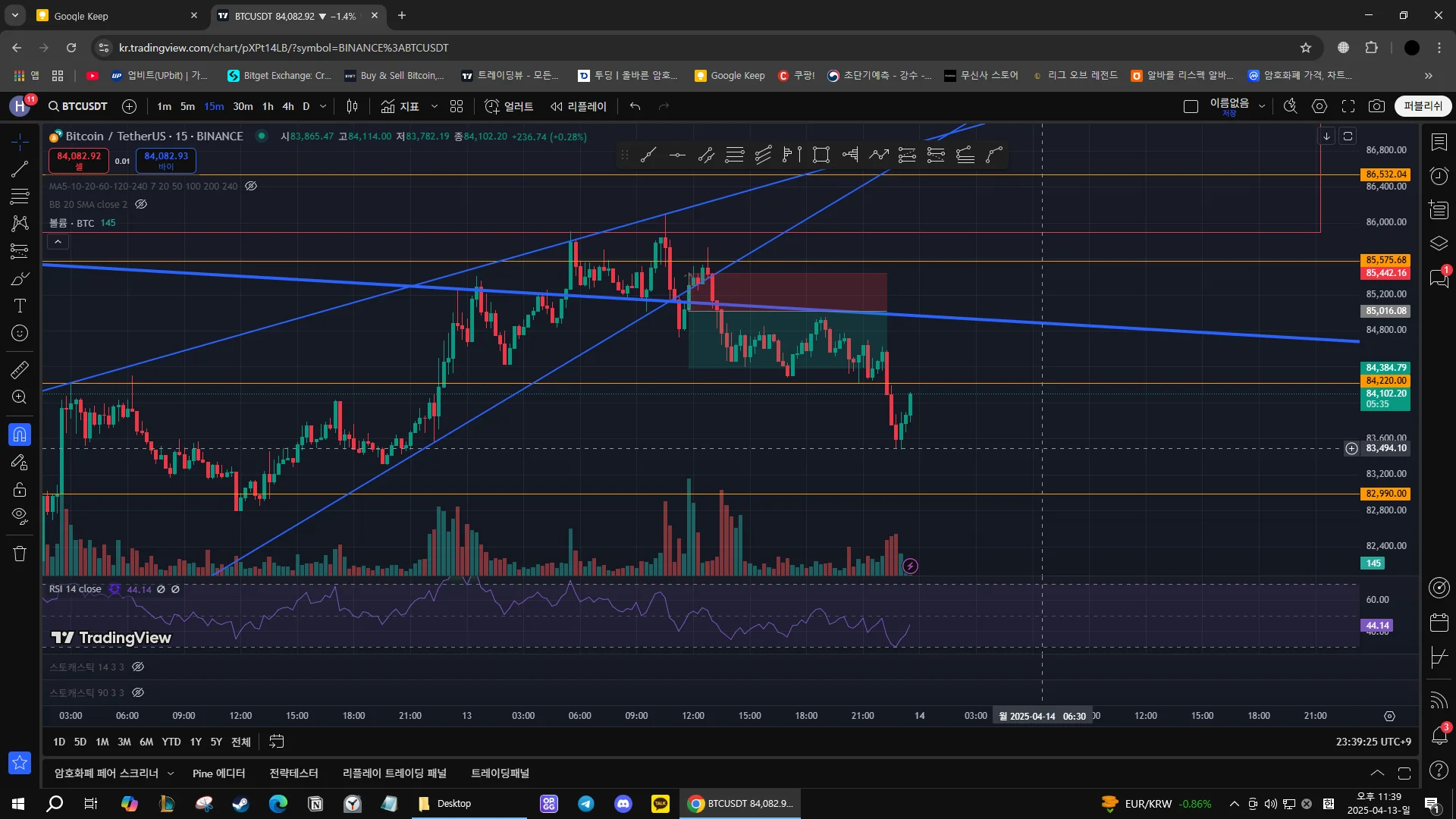Open the Alerts clock icon panel
Screen dimensions: 1456x819
coord(1439,177)
